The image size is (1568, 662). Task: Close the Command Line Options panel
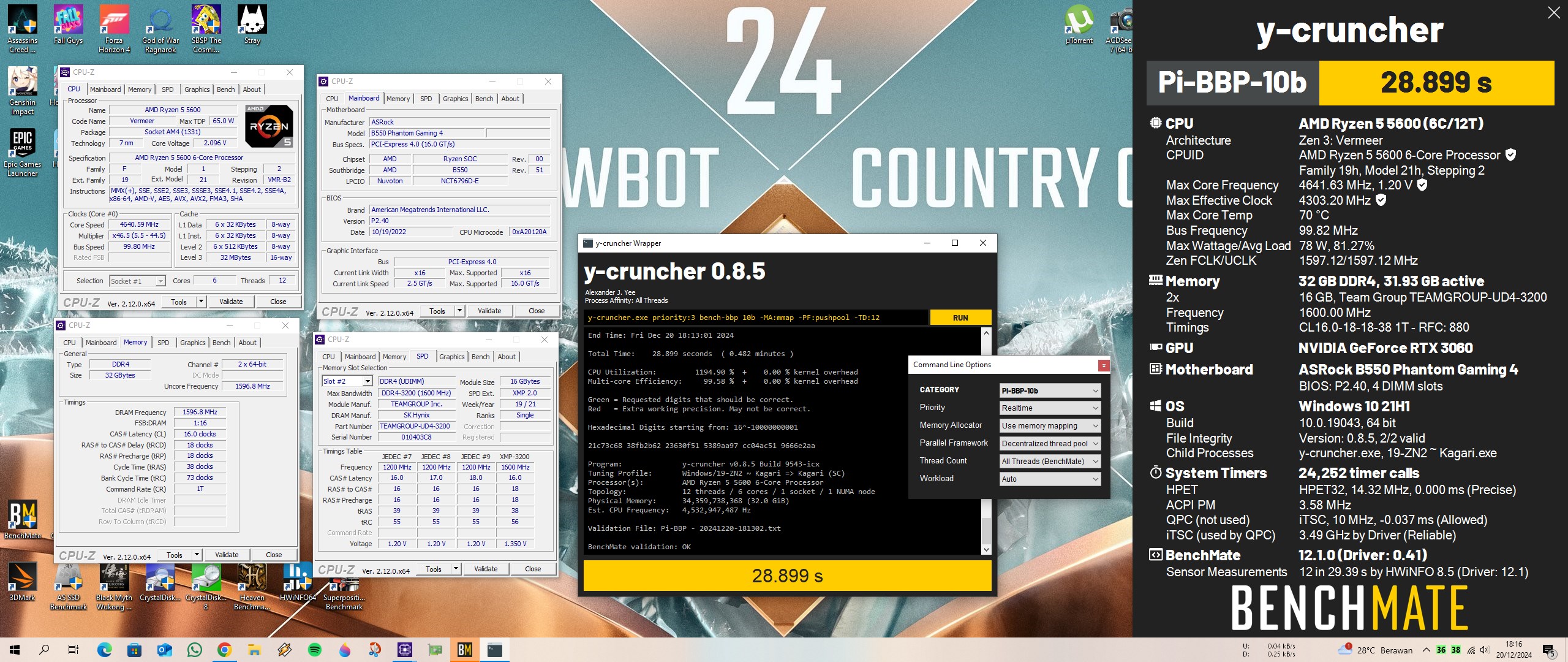(x=1104, y=365)
